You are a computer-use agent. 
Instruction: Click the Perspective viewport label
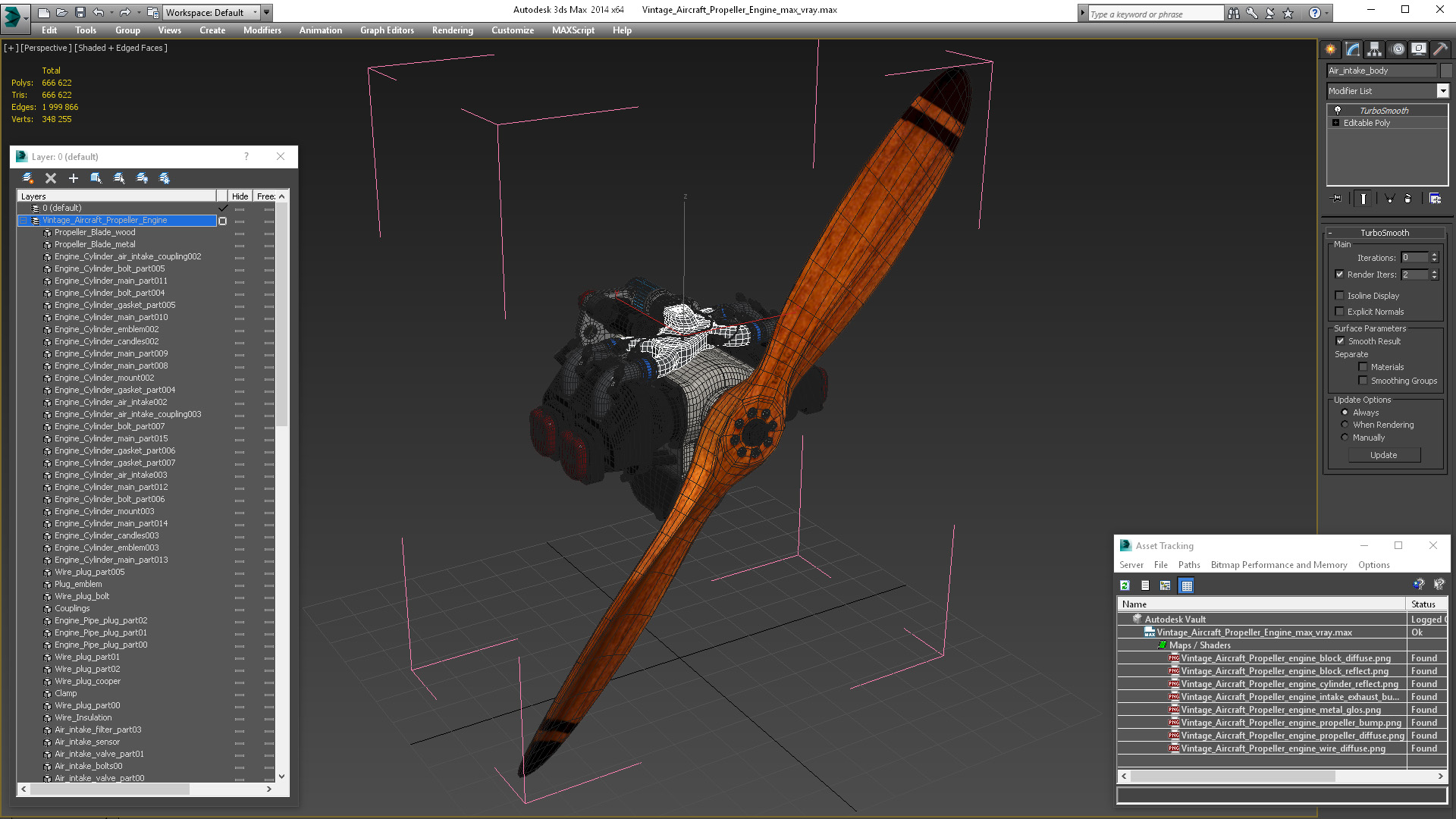click(46, 48)
